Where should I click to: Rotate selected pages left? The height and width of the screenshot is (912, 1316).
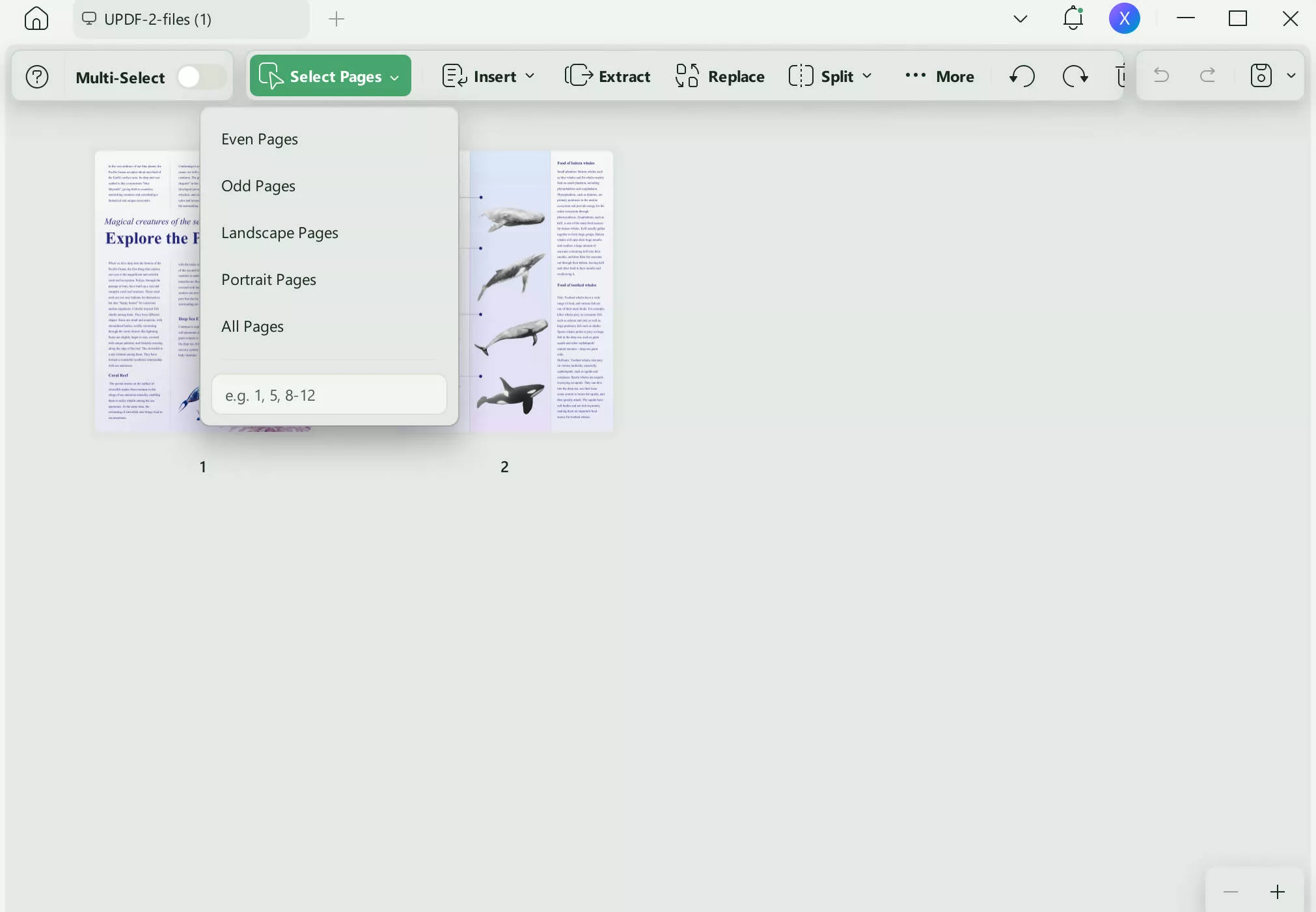click(1021, 76)
